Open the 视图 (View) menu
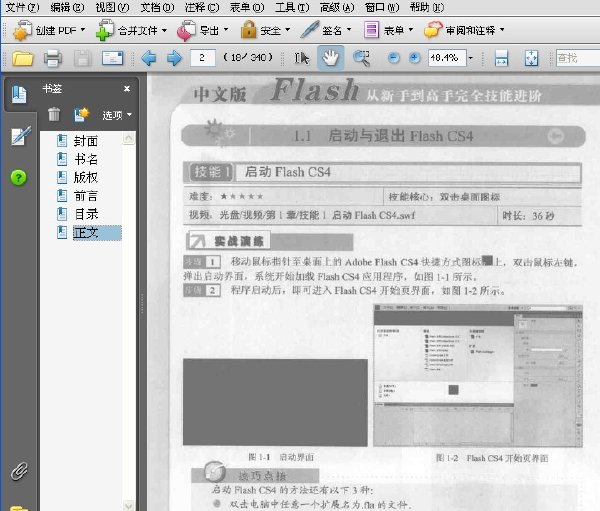 click(112, 7)
